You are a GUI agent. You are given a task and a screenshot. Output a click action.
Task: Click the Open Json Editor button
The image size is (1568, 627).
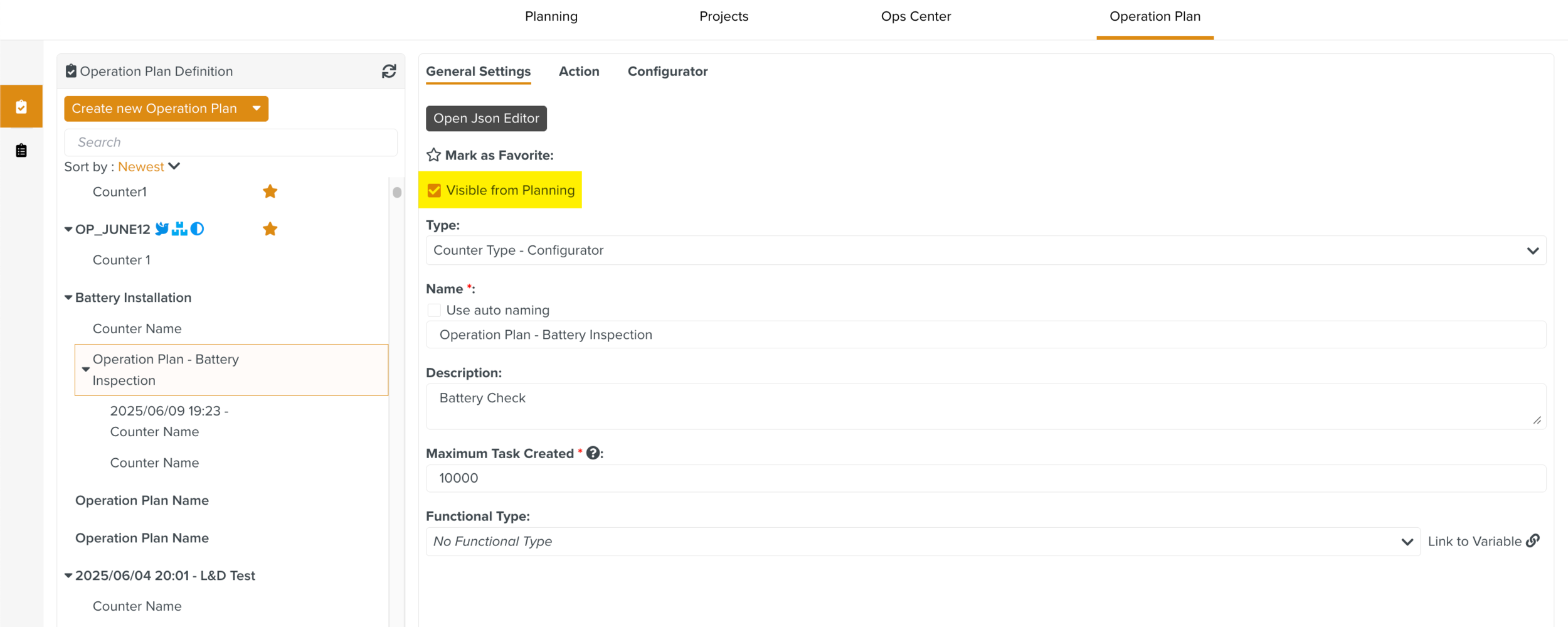coord(486,119)
